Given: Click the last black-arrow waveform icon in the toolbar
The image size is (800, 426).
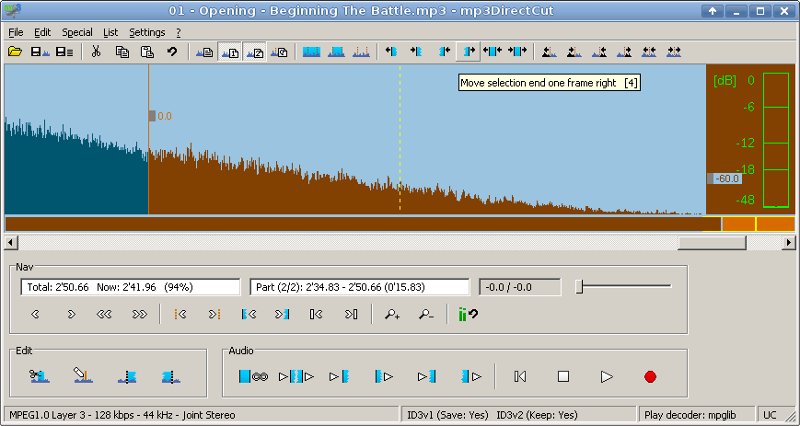Looking at the screenshot, I should coord(673,52).
